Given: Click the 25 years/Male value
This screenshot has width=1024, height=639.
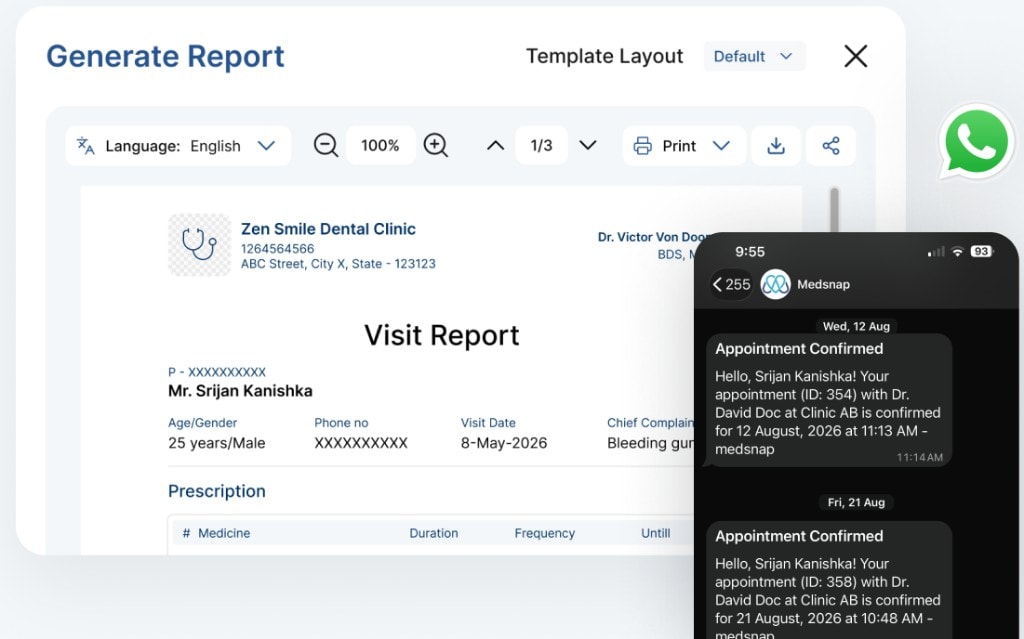Looking at the screenshot, I should click(x=217, y=443).
